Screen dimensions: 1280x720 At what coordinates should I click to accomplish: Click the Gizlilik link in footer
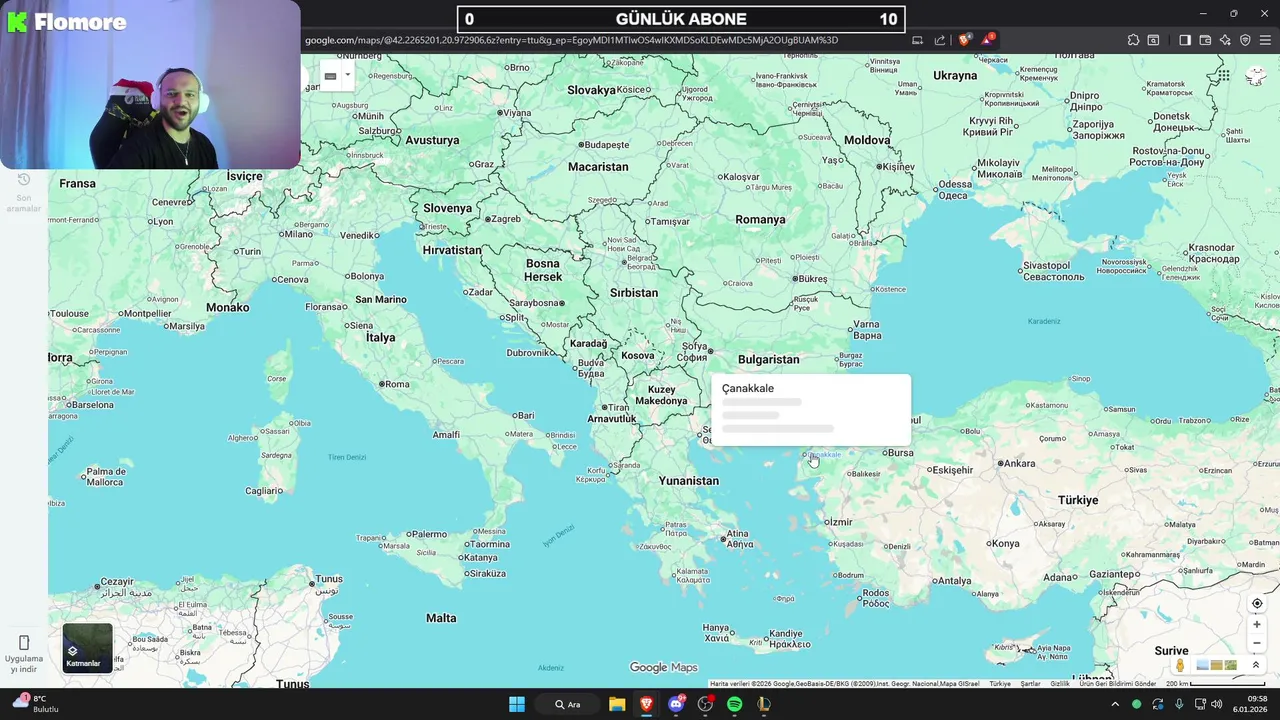click(x=1060, y=684)
